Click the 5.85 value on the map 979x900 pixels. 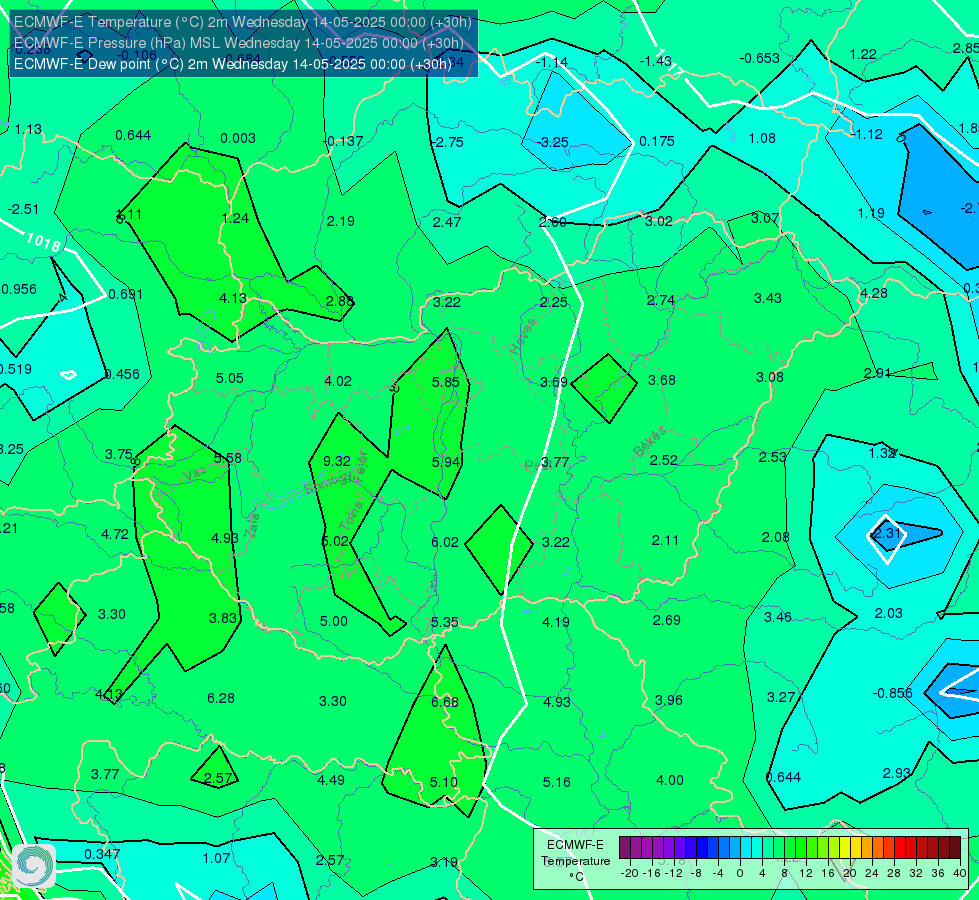[x=445, y=382]
